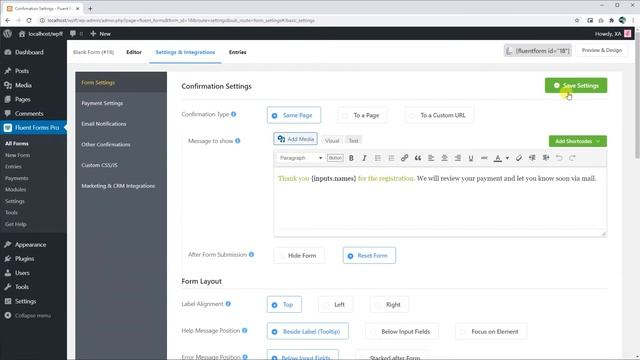Go to WordPress Dashboard
Viewport: 640px width, 360px height.
coord(33,52)
